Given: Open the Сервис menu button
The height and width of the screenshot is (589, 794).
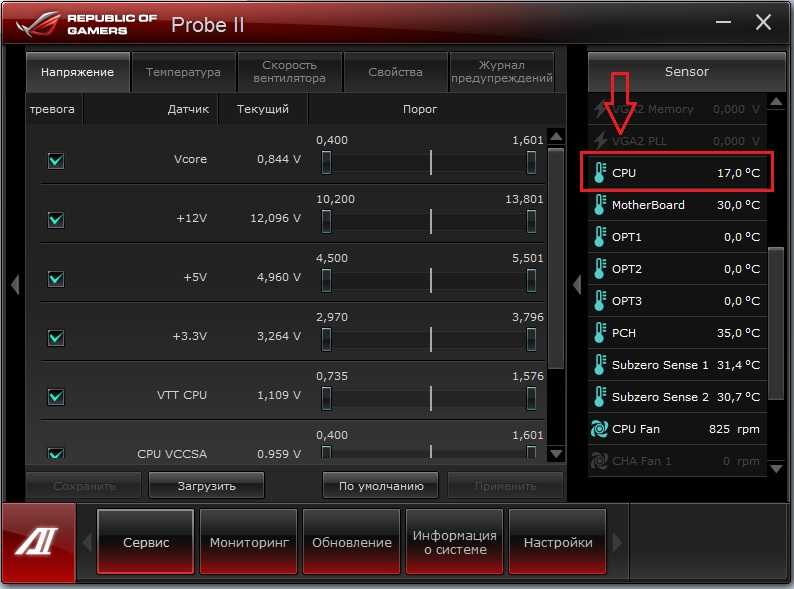Looking at the screenshot, I should point(146,542).
